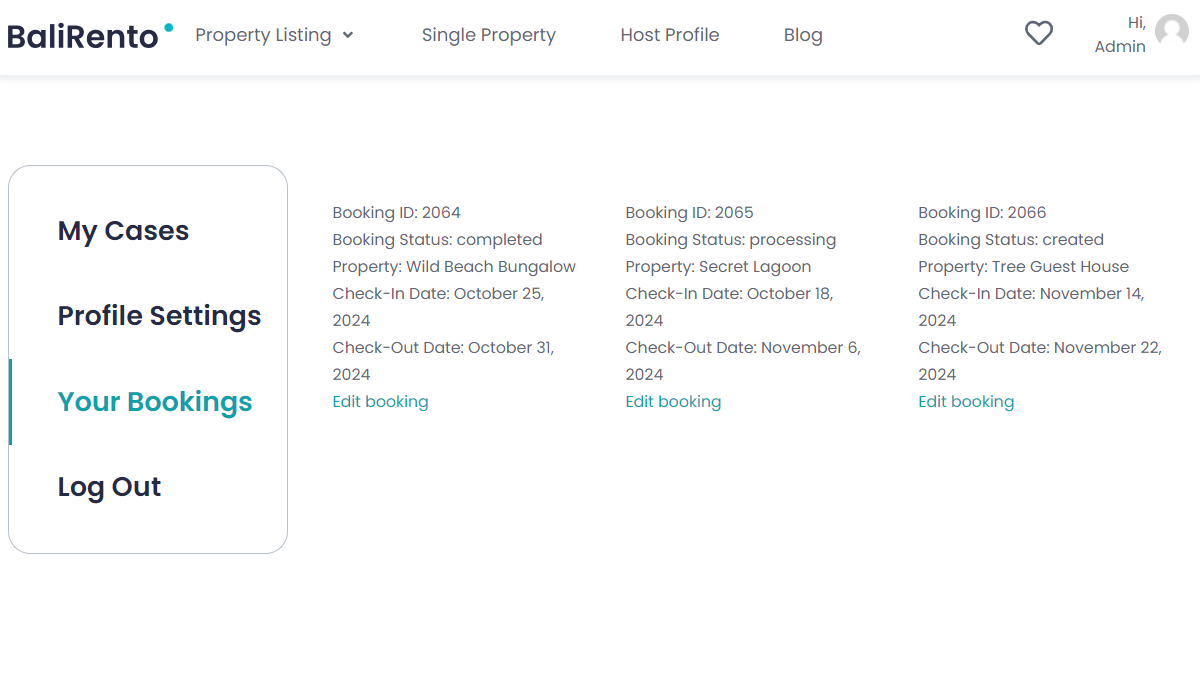Log Out of the account
This screenshot has height=674, width=1200.
(109, 487)
